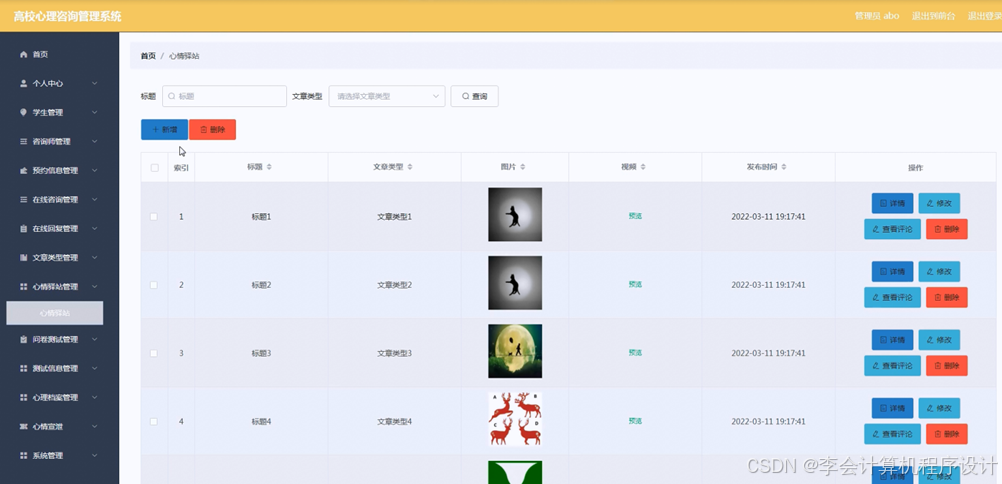Tick the select-all checkbox in table header

[154, 168]
